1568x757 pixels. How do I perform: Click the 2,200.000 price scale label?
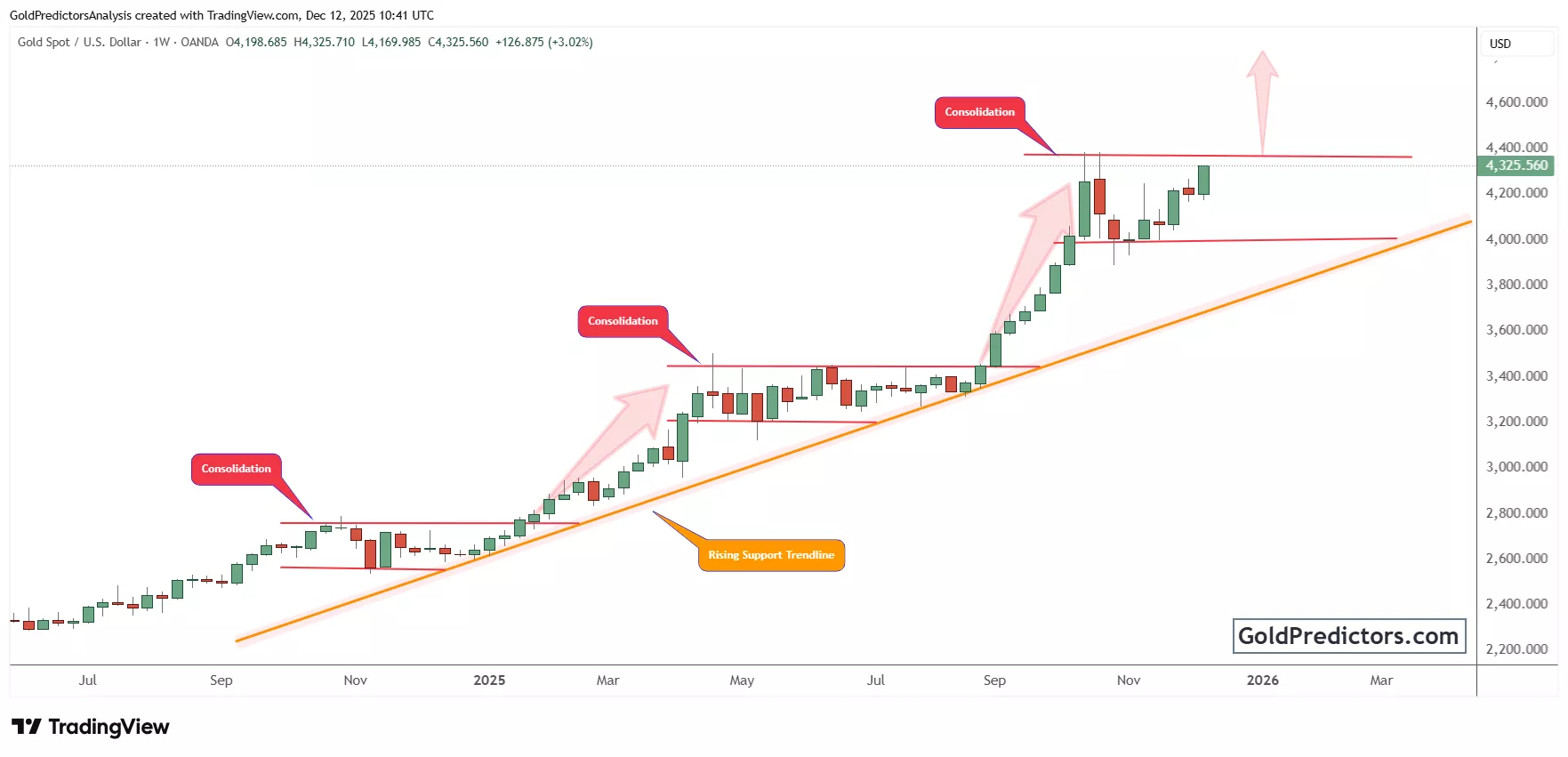click(x=1516, y=649)
